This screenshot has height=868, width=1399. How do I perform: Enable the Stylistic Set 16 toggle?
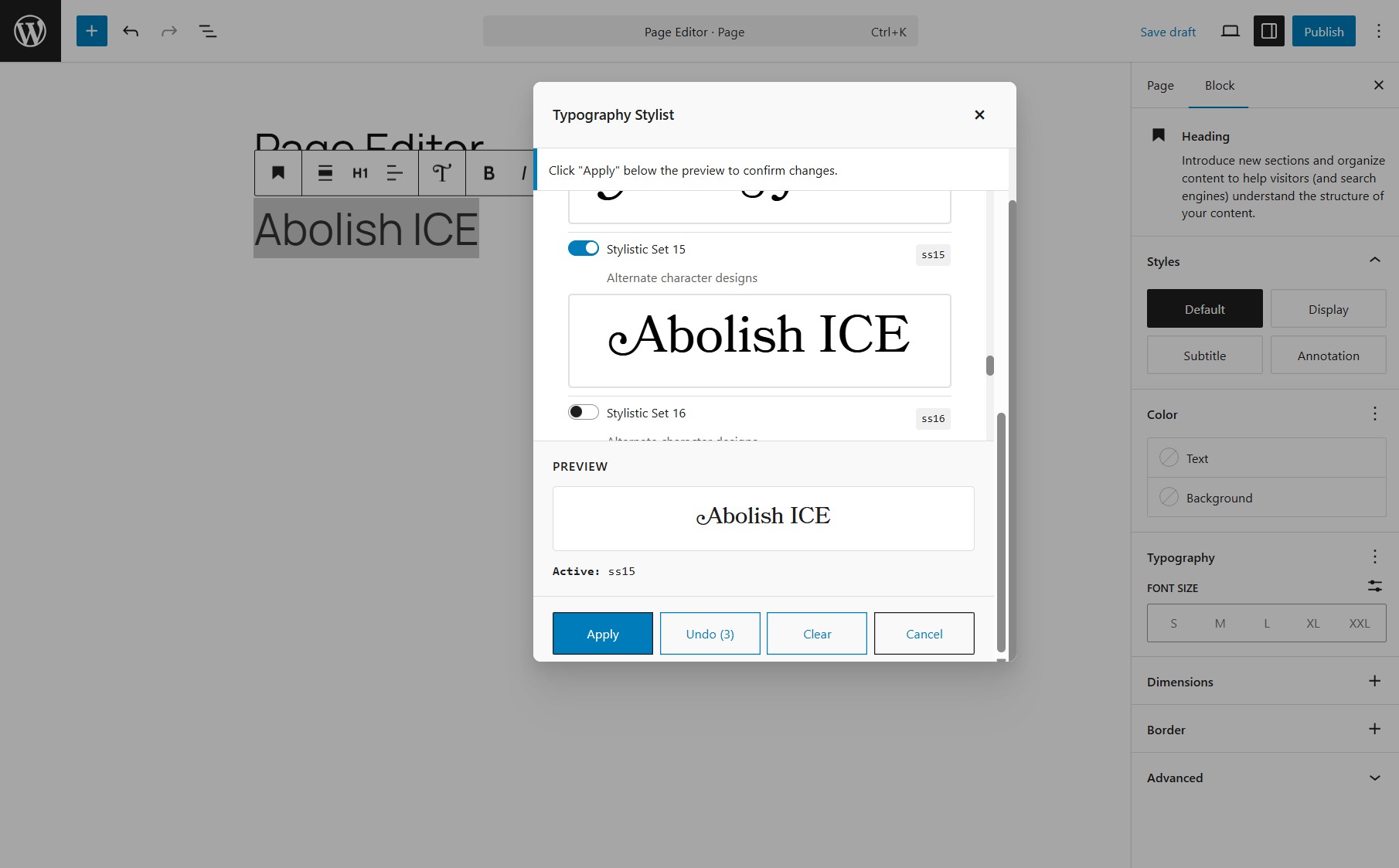pyautogui.click(x=584, y=412)
